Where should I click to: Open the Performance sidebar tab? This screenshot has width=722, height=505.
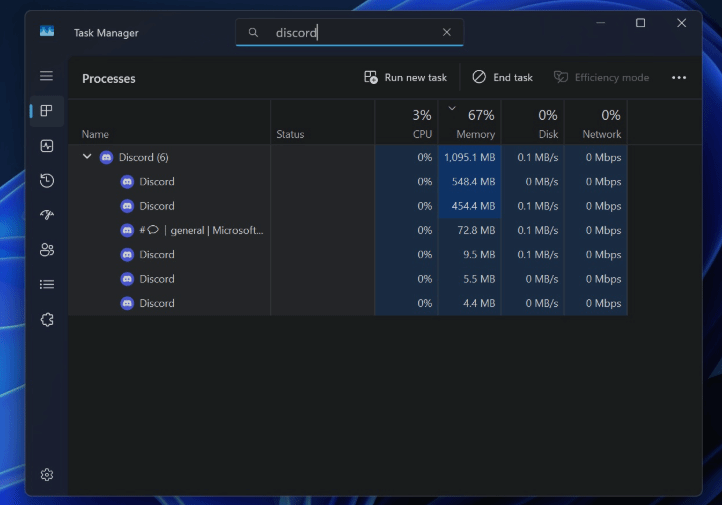coord(47,146)
